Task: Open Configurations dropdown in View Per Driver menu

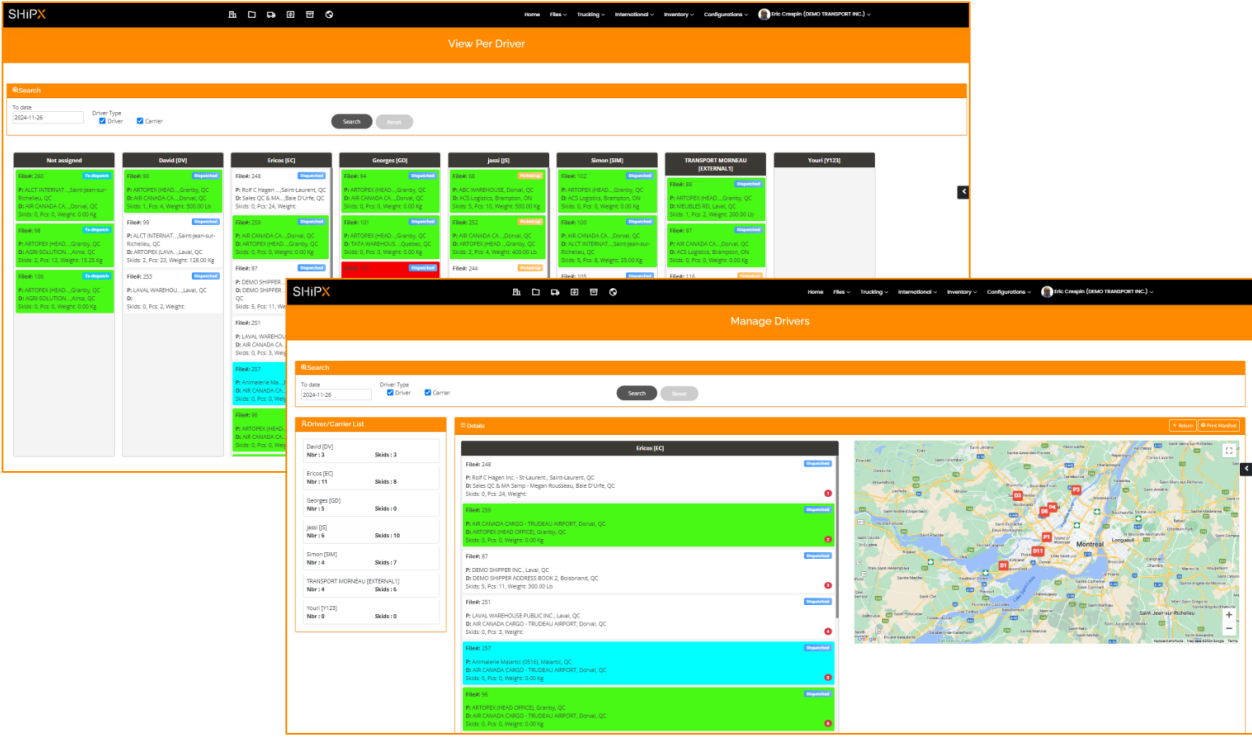Action: tap(727, 15)
